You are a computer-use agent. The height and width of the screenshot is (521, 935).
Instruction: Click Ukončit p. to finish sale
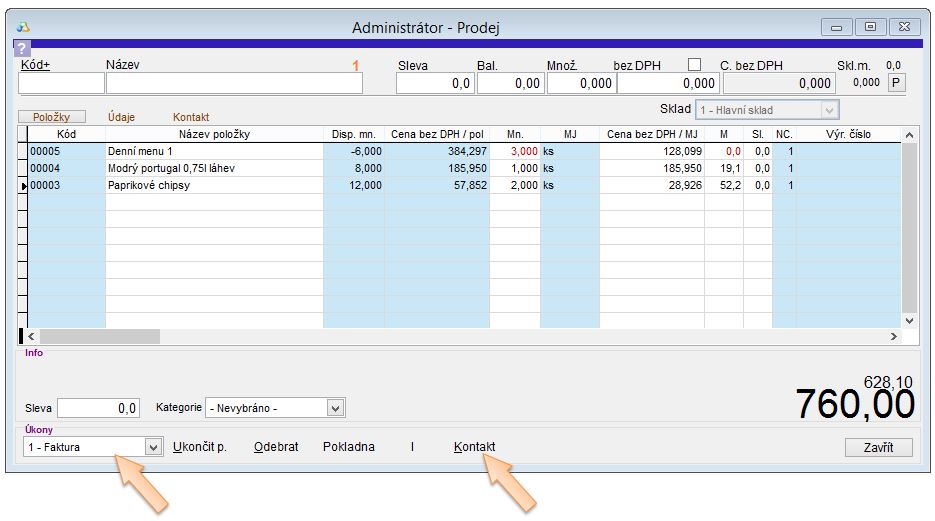200,447
